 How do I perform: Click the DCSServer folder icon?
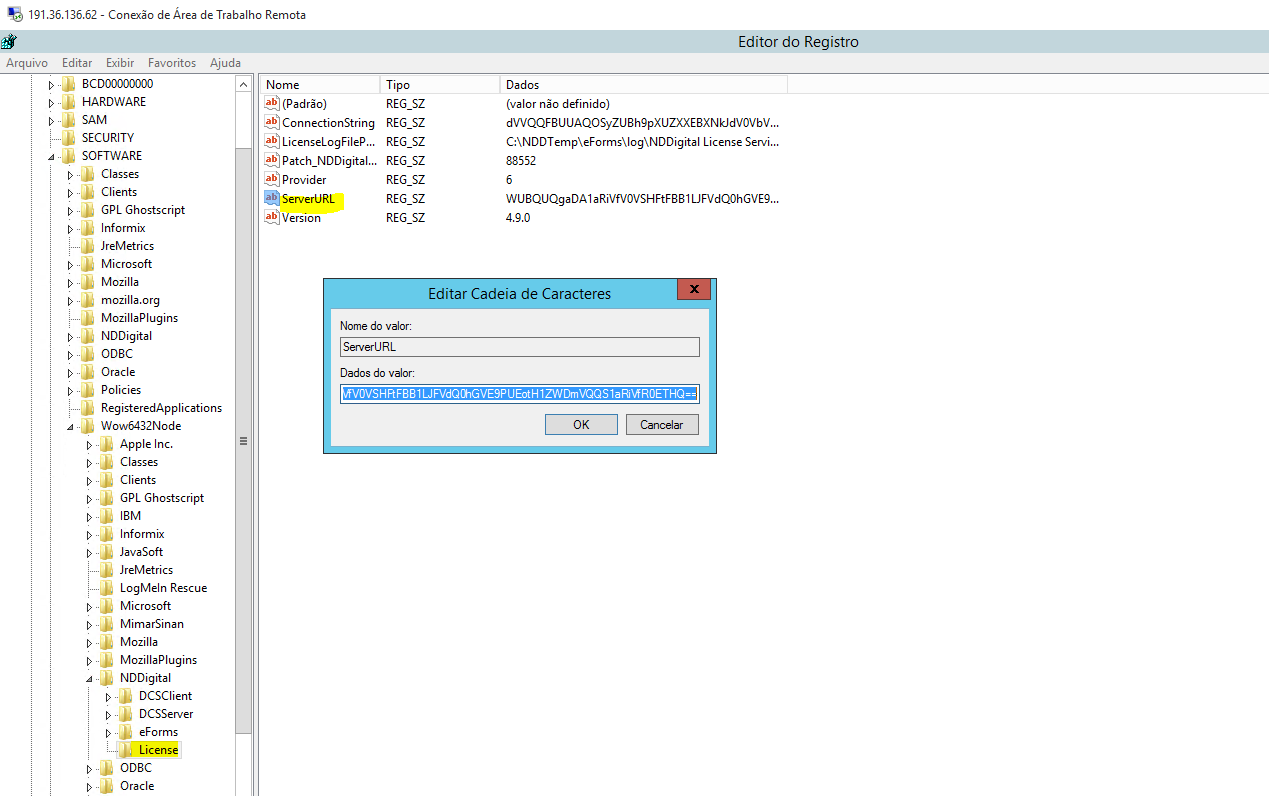coord(126,714)
